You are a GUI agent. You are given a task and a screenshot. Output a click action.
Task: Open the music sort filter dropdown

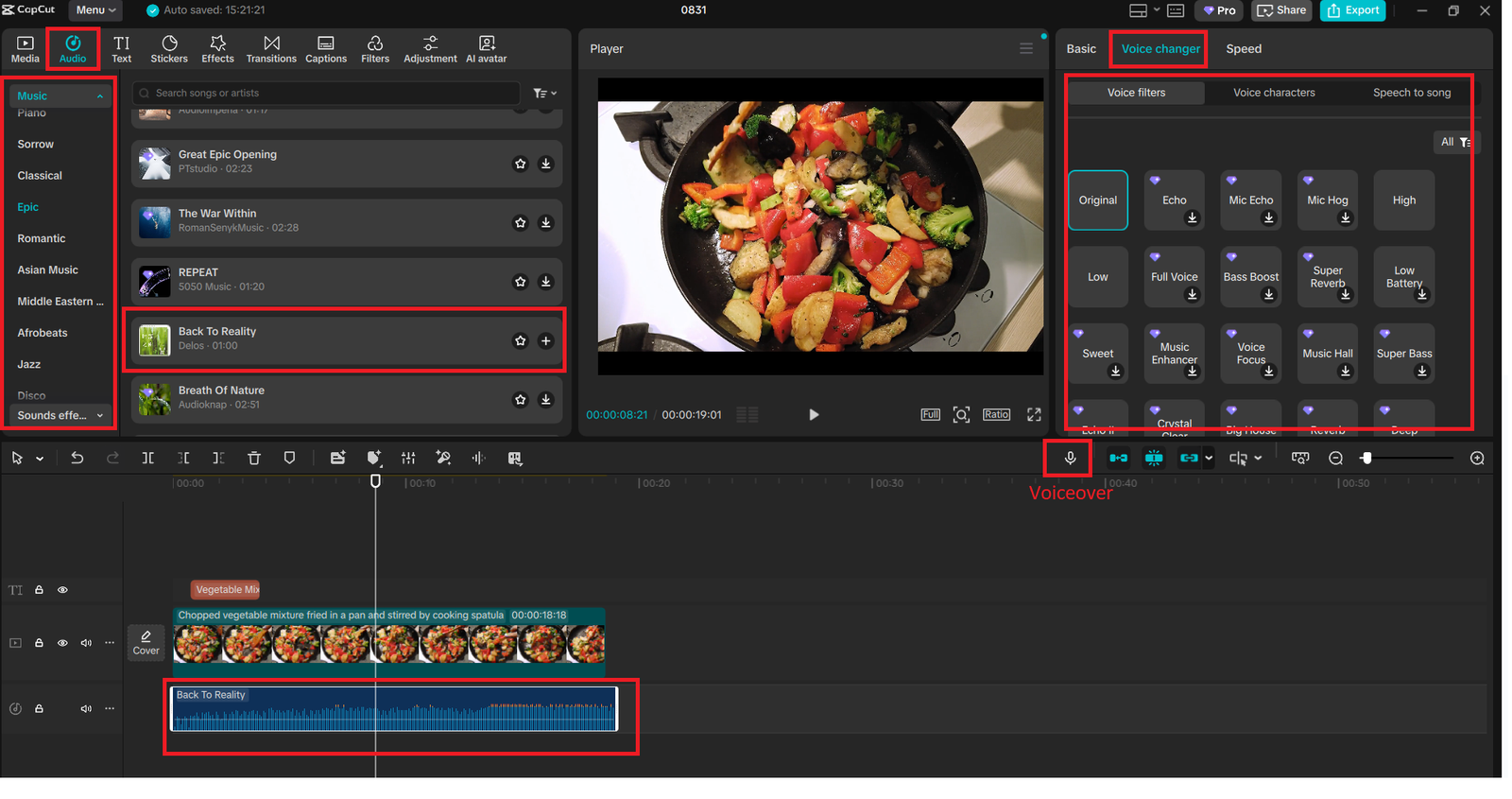click(x=545, y=93)
